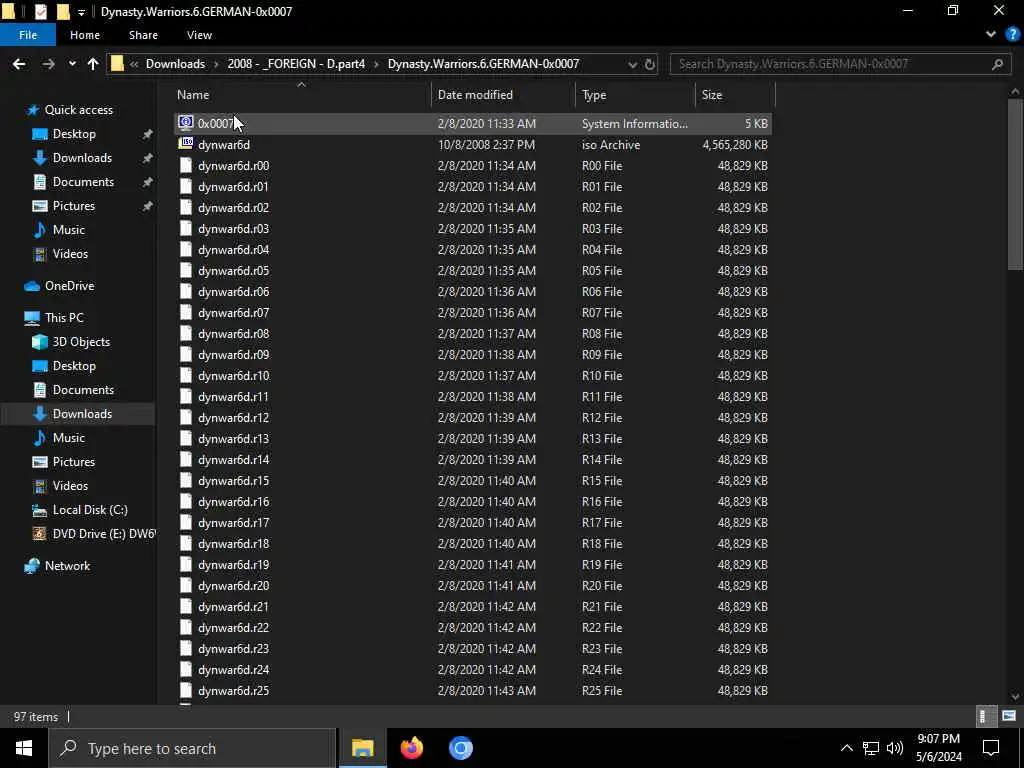Viewport: 1024px width, 768px height.
Task: Open the volume control tray icon
Action: coord(895,748)
